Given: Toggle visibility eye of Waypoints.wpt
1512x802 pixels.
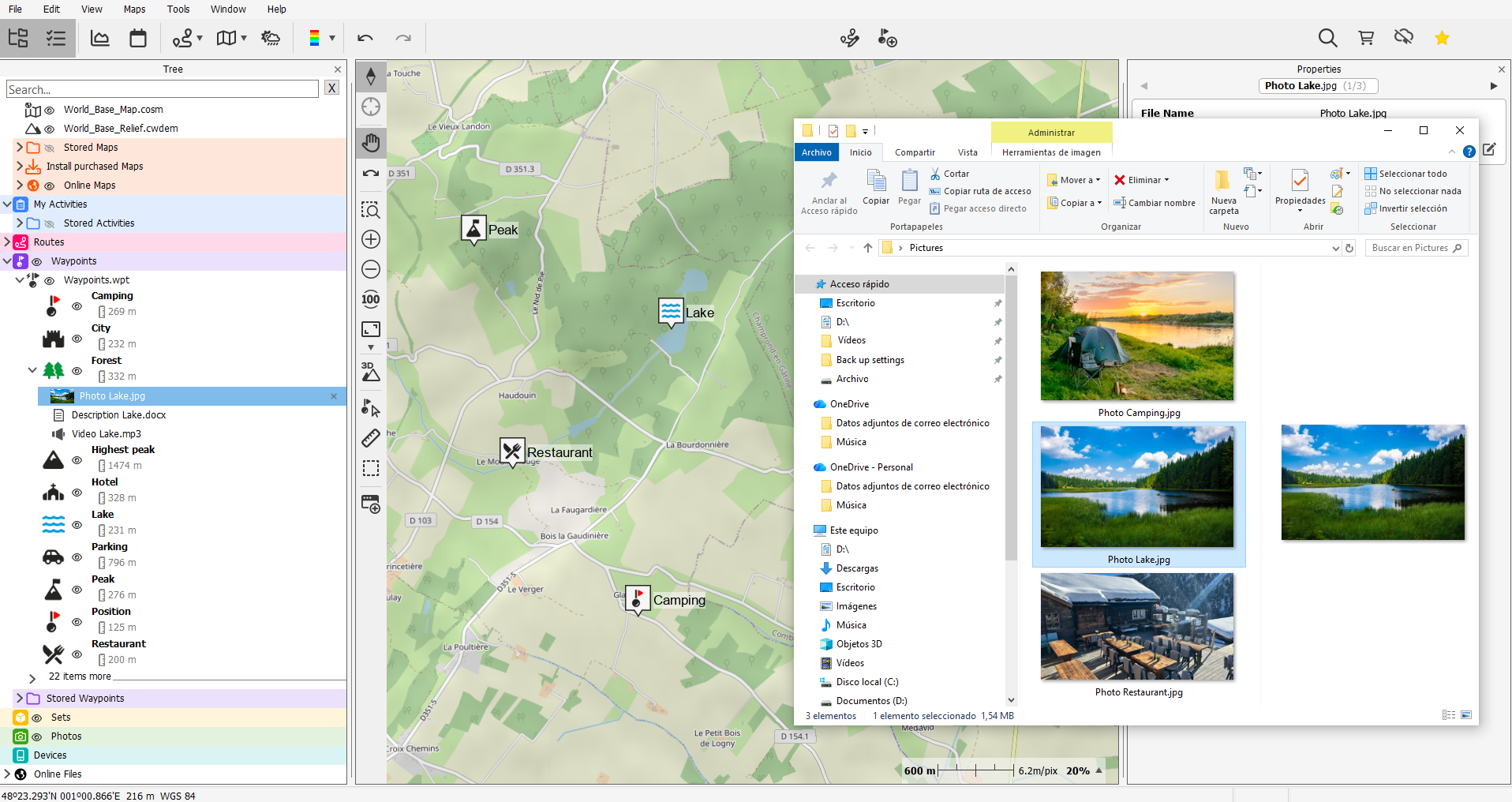Looking at the screenshot, I should click(x=50, y=280).
